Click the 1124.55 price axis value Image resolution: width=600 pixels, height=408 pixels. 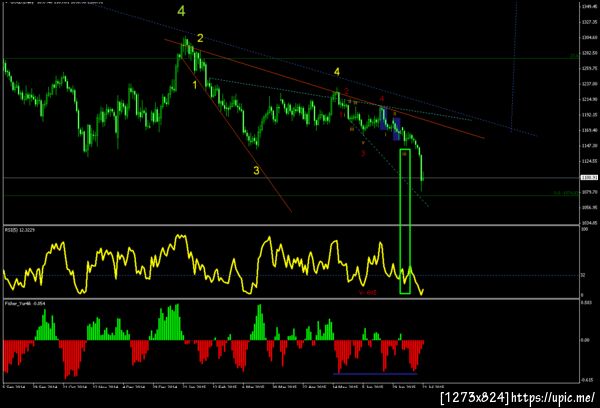click(x=589, y=161)
